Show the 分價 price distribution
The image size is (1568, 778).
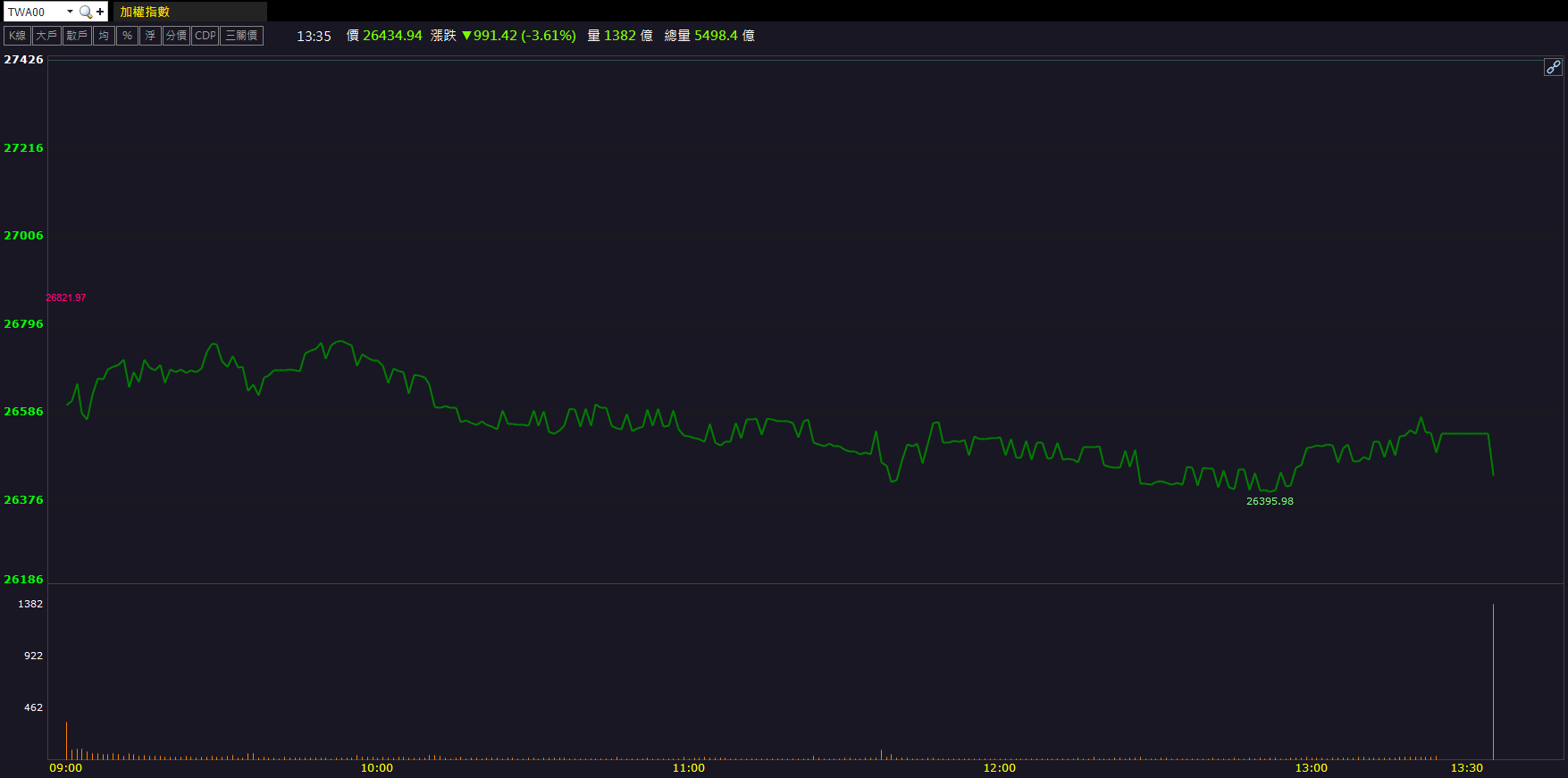tap(176, 36)
